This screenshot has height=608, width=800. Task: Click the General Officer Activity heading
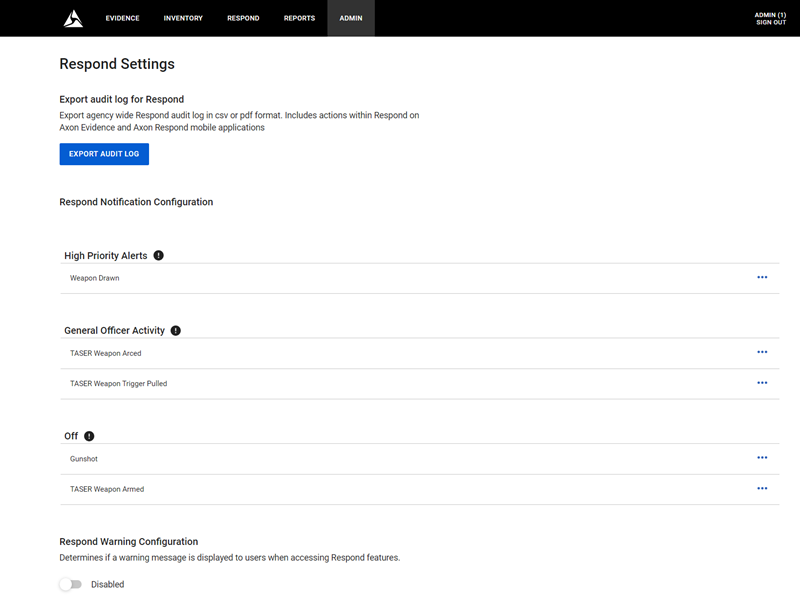click(x=115, y=331)
